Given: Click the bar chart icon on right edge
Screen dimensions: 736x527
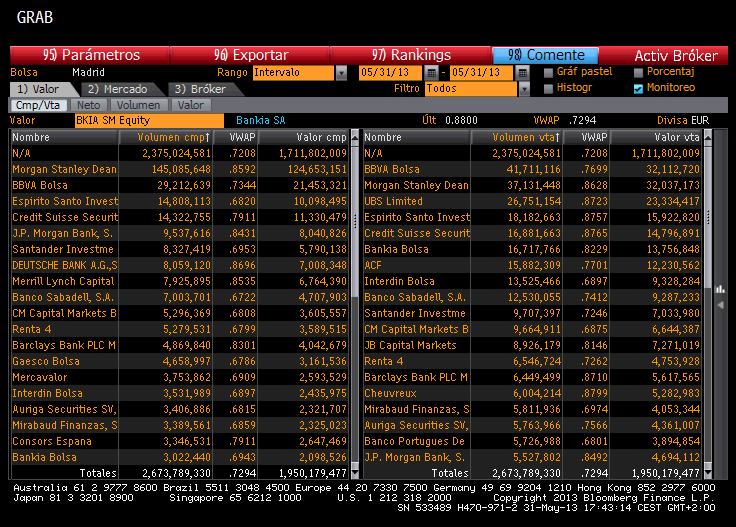Looking at the screenshot, I should click(x=720, y=289).
